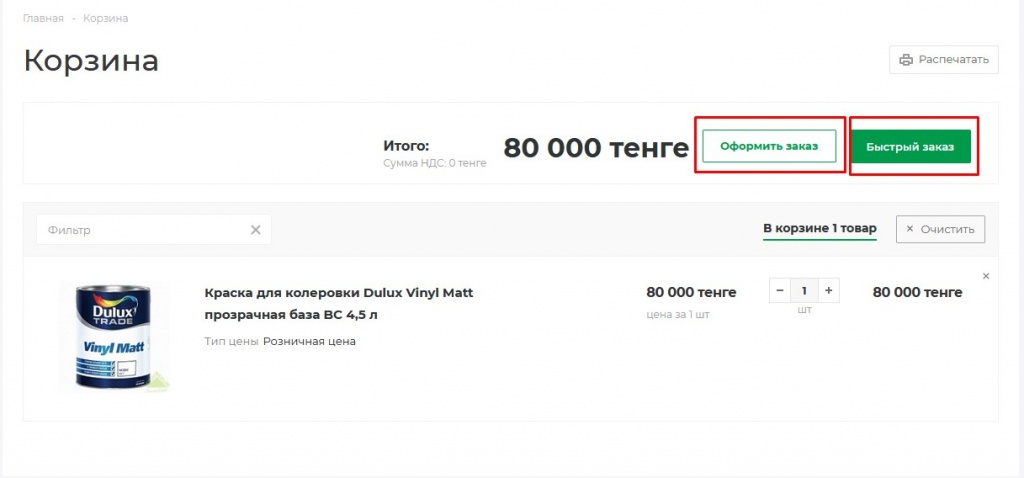Go to Главная in the breadcrumbs
This screenshot has width=1024, height=478.
point(43,19)
